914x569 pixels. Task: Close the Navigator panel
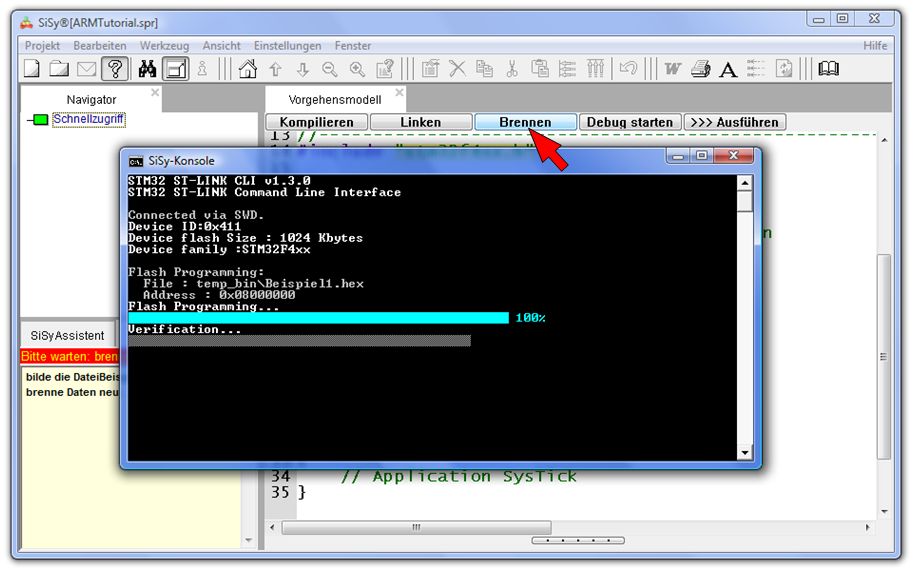pos(155,93)
